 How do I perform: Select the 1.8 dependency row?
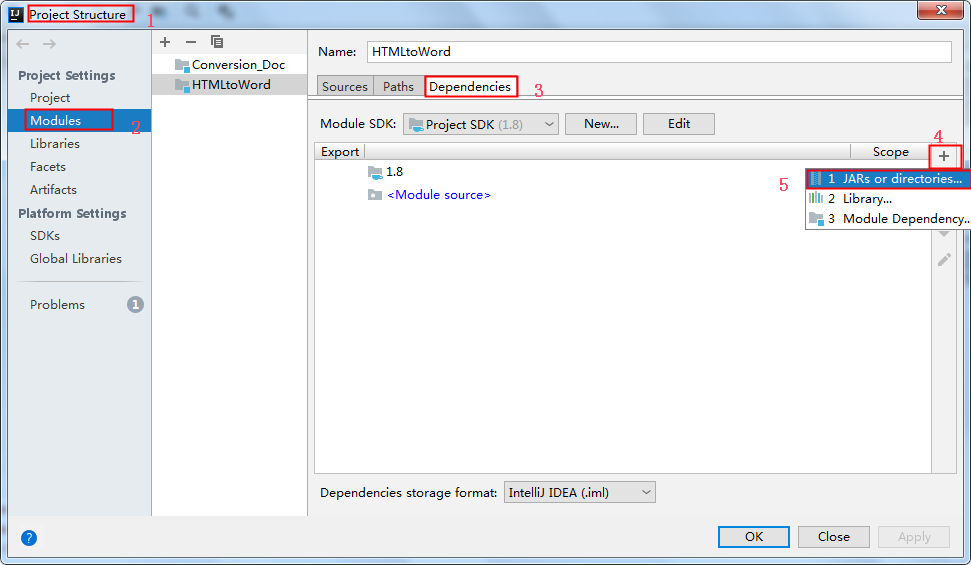point(622,172)
